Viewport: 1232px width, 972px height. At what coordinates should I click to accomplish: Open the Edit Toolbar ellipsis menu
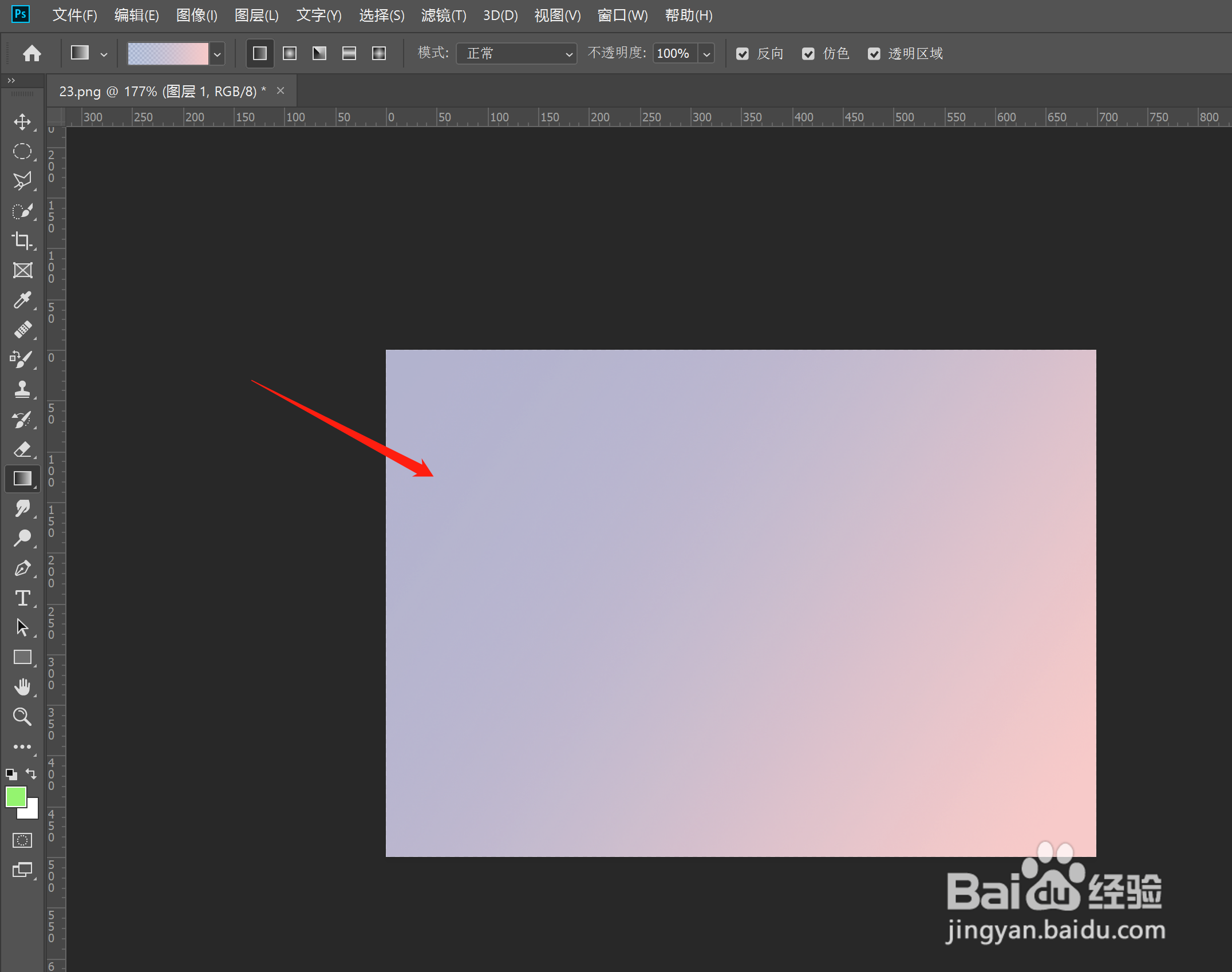tap(22, 746)
